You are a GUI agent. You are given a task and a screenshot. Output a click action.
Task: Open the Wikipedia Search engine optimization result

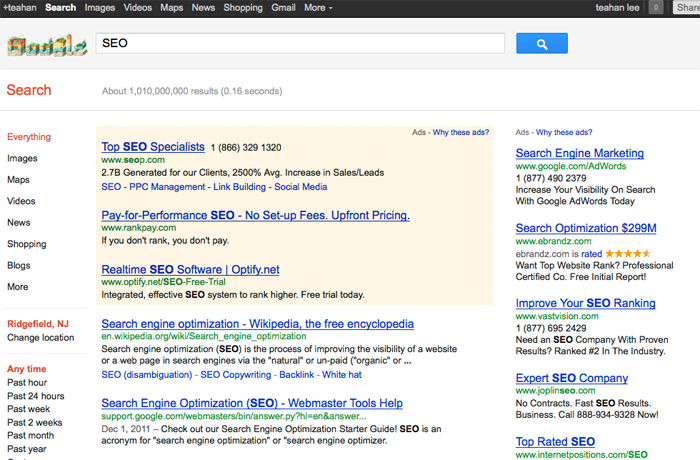(258, 323)
